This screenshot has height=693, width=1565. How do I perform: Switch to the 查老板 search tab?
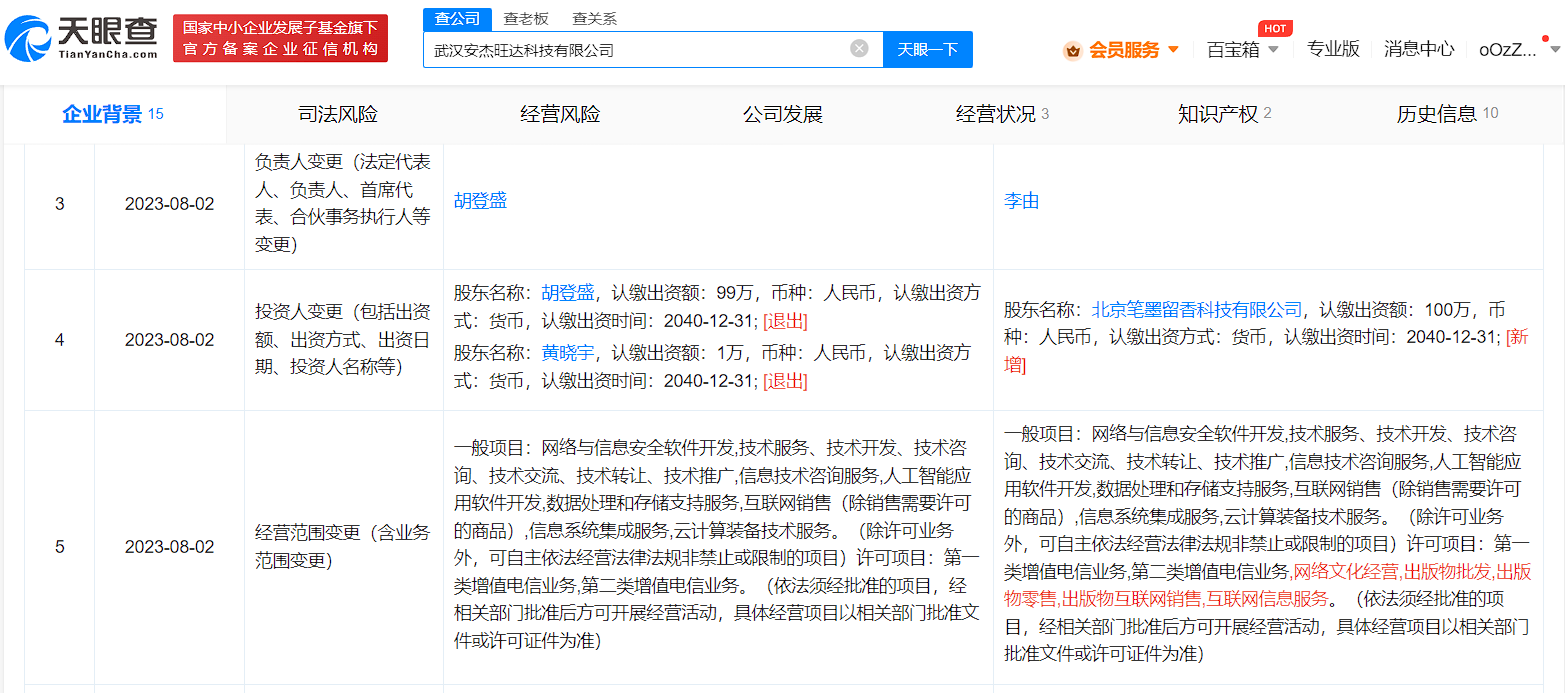pos(526,18)
